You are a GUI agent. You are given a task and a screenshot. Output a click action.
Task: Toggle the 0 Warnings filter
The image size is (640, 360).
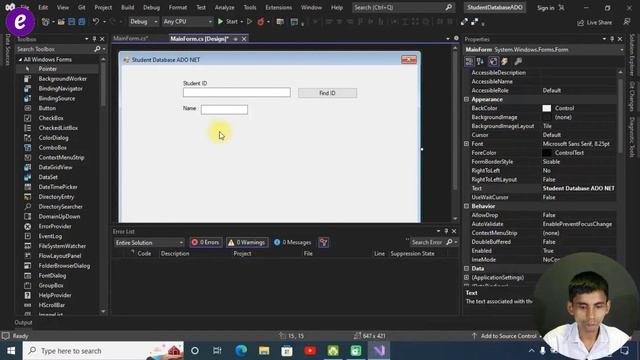click(247, 242)
